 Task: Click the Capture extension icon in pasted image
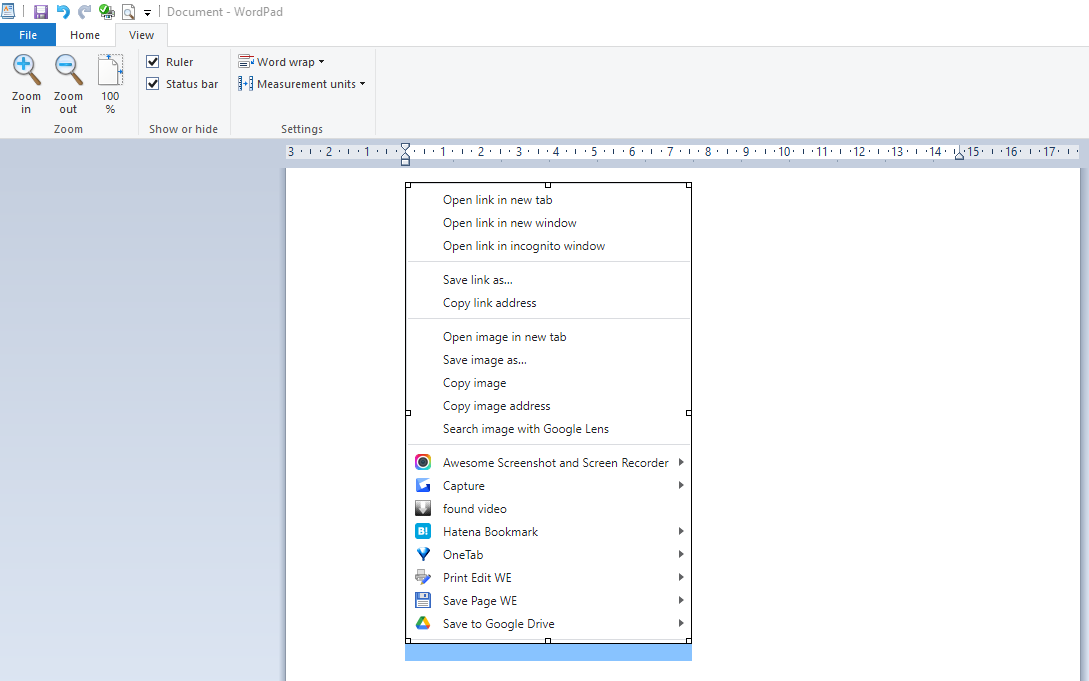[423, 485]
